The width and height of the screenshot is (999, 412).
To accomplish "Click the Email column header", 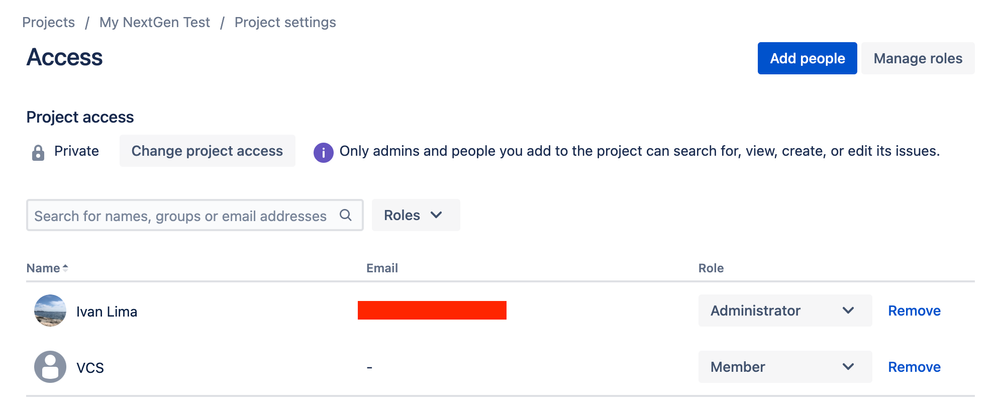I will pos(382,268).
